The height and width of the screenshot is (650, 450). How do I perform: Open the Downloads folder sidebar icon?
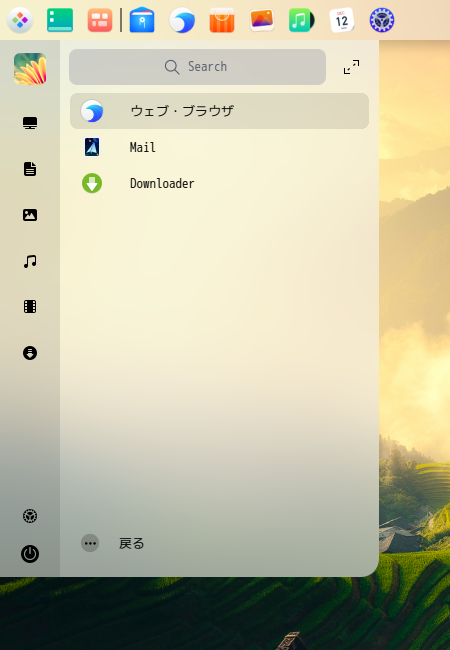pos(30,353)
